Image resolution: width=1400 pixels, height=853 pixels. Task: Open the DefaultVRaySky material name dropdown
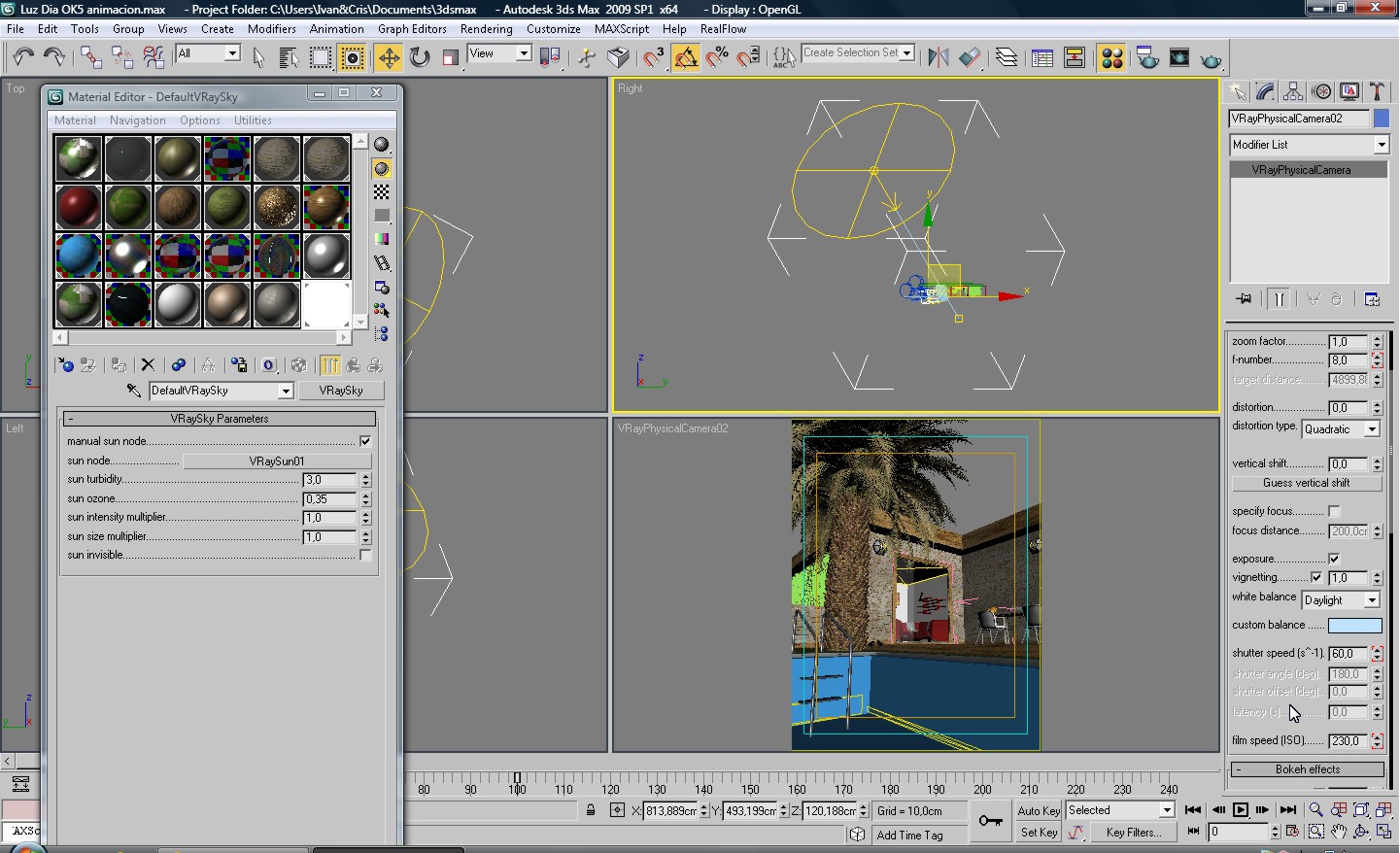222,391
